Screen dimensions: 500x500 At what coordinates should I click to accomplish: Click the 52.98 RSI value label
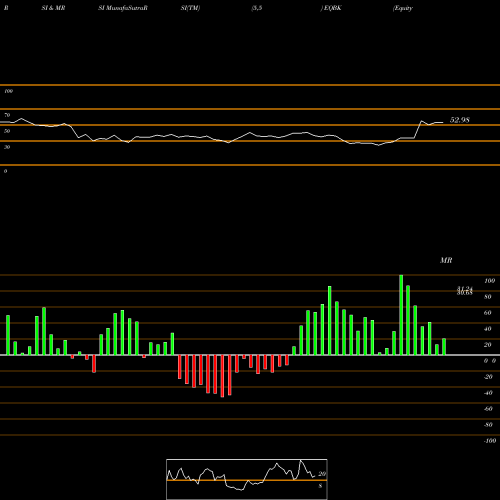point(460,120)
